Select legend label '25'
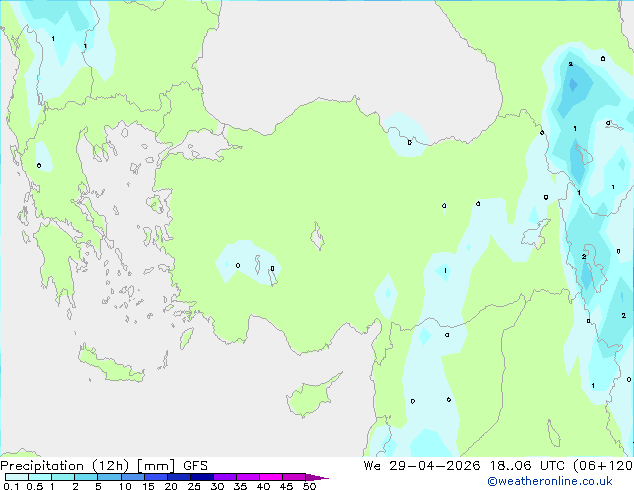Screen dimensions: 634x490 click(x=194, y=486)
